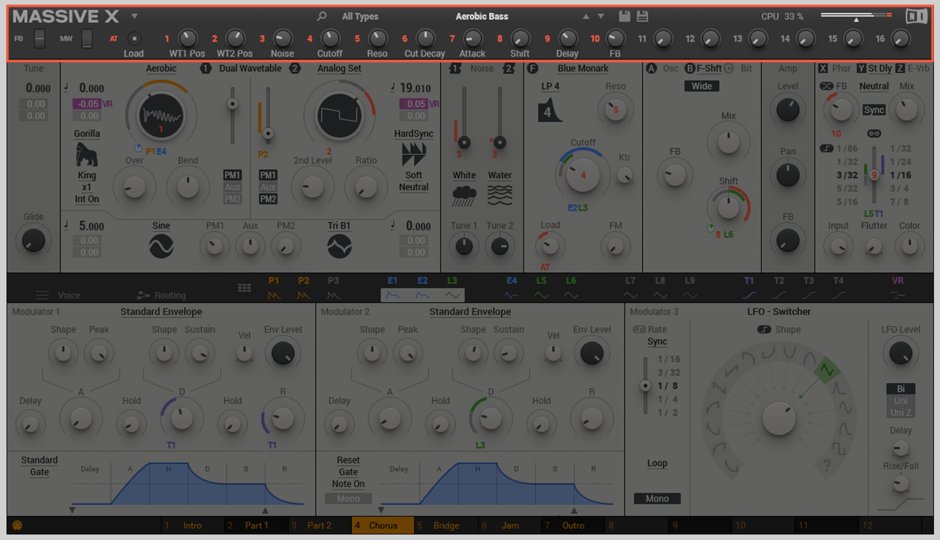The width and height of the screenshot is (940, 540).
Task: Click the Water noise waves icon
Action: click(x=500, y=193)
